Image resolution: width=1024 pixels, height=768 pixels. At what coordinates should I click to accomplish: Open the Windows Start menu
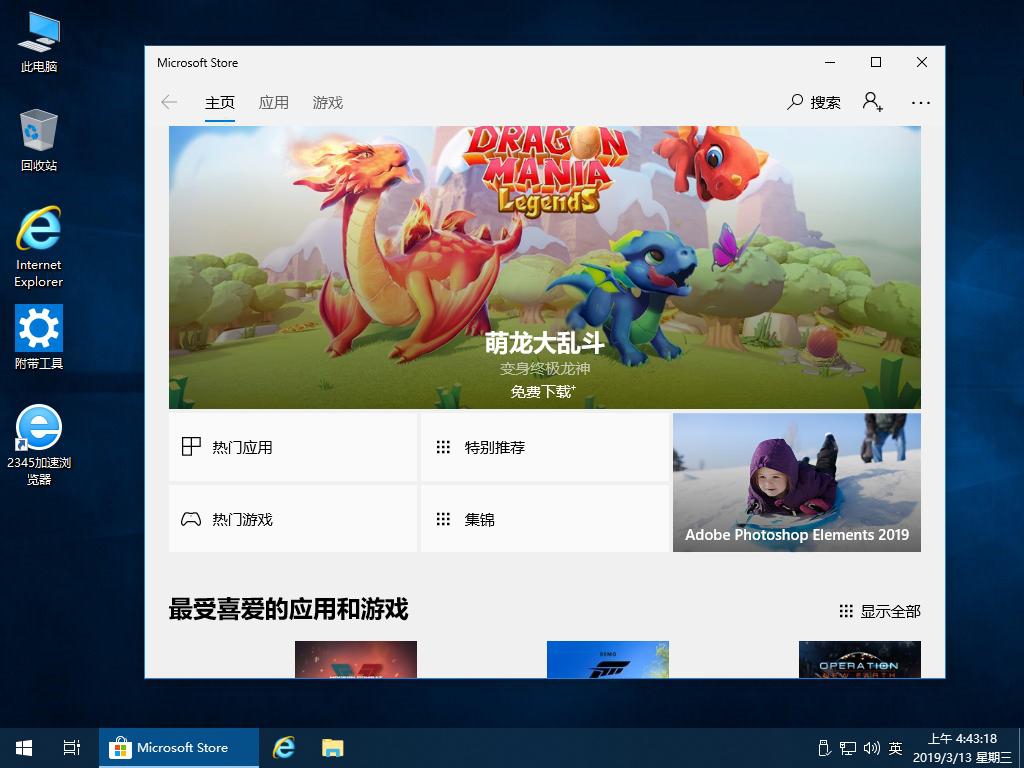[x=24, y=748]
